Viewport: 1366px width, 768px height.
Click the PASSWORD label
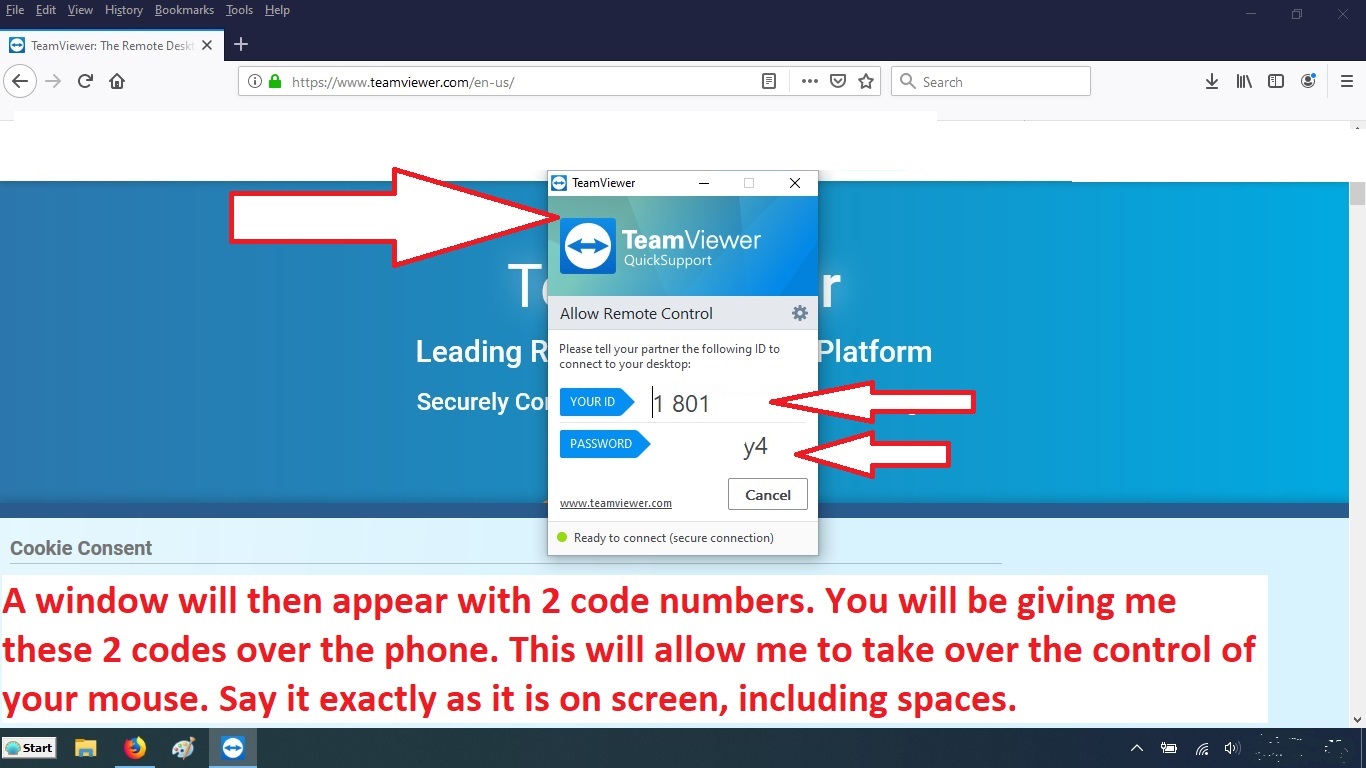pyautogui.click(x=604, y=444)
